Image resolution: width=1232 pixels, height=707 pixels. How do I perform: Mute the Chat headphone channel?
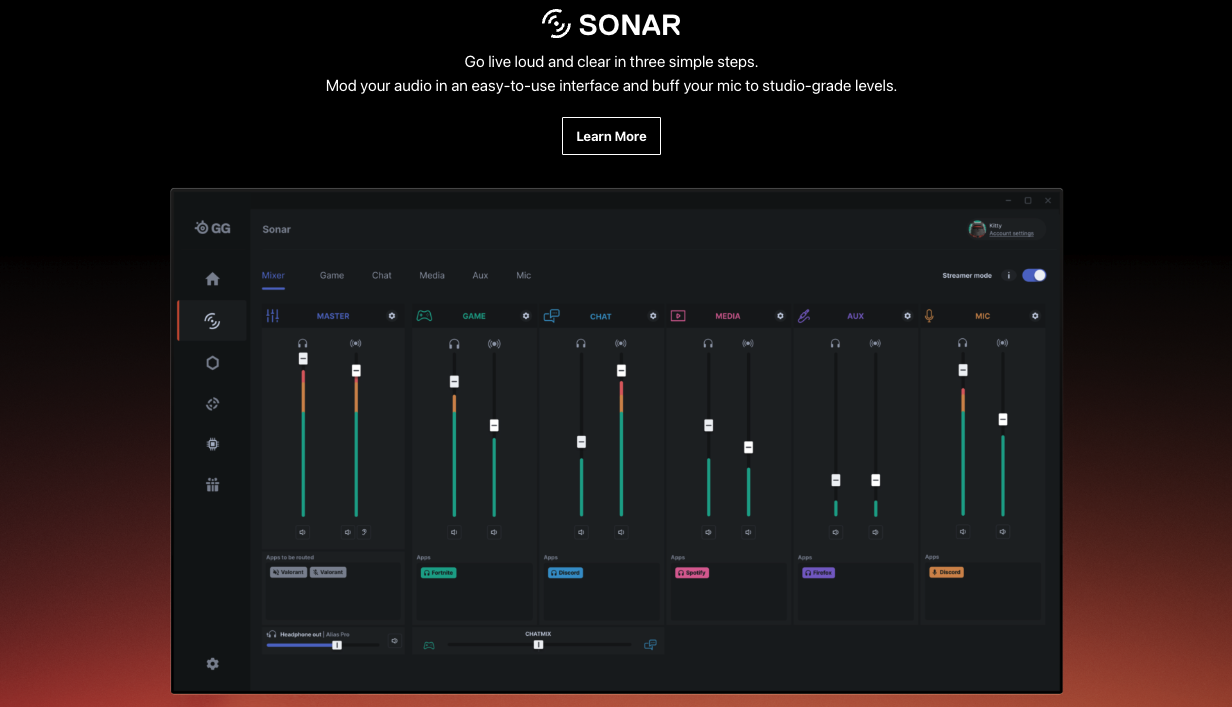tap(581, 532)
